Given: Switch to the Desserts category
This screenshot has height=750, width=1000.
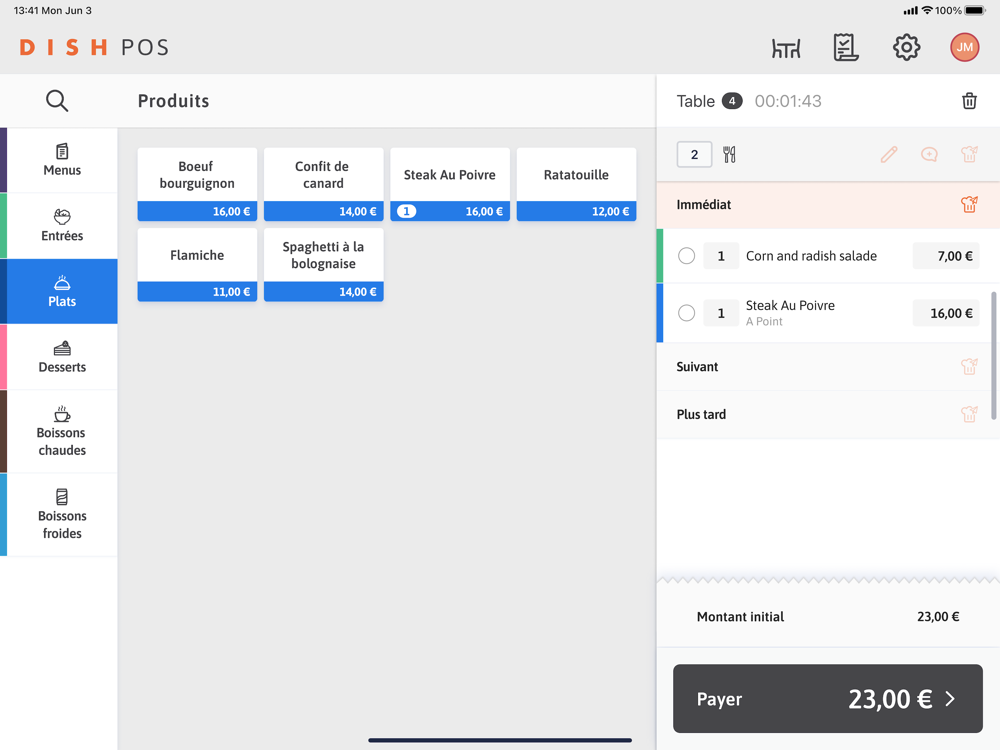Looking at the screenshot, I should coord(62,357).
